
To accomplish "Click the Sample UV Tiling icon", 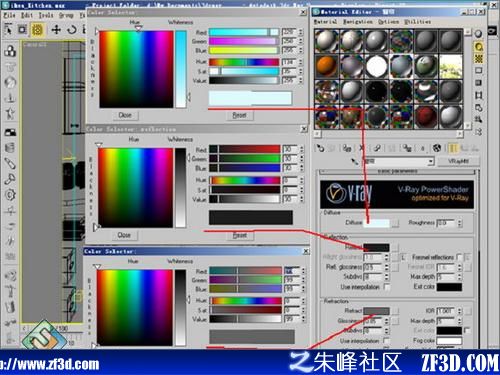I will (x=479, y=71).
